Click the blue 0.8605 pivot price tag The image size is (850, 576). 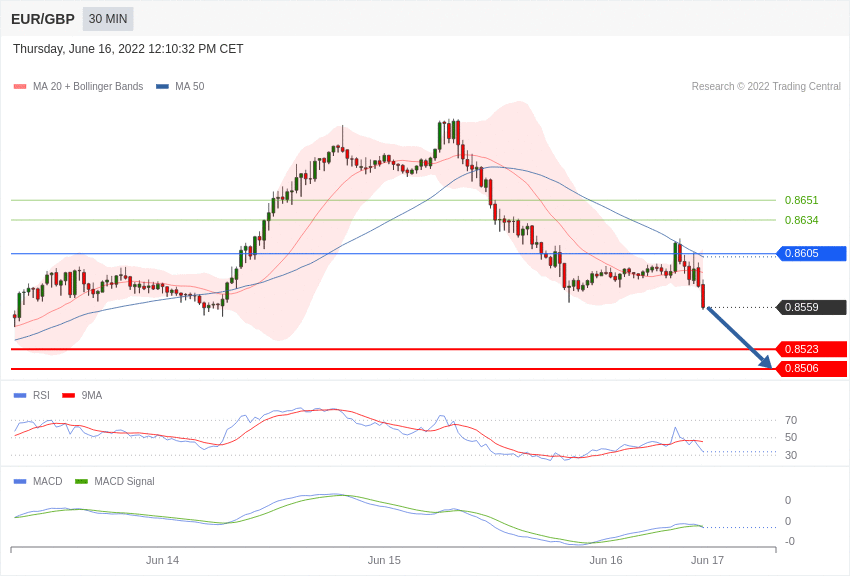[x=811, y=254]
